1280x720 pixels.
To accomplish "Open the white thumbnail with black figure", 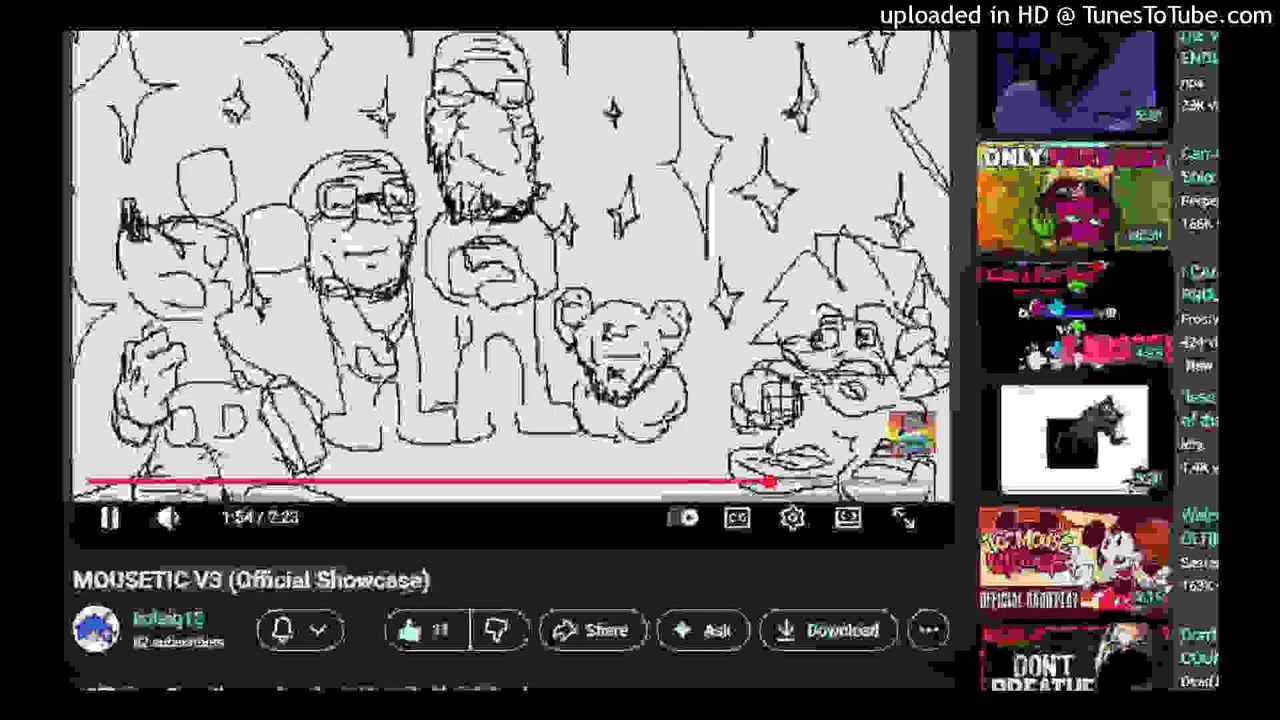I will click(1074, 439).
